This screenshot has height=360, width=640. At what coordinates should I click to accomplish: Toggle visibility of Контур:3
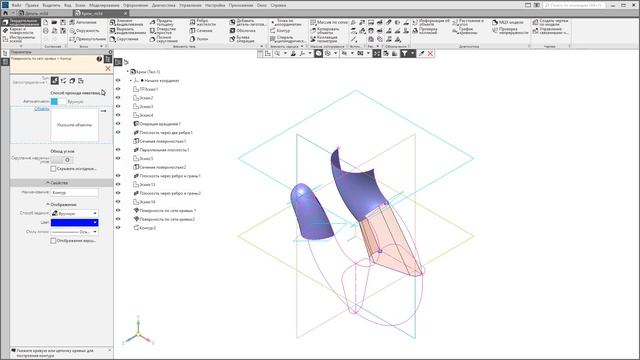click(x=118, y=228)
